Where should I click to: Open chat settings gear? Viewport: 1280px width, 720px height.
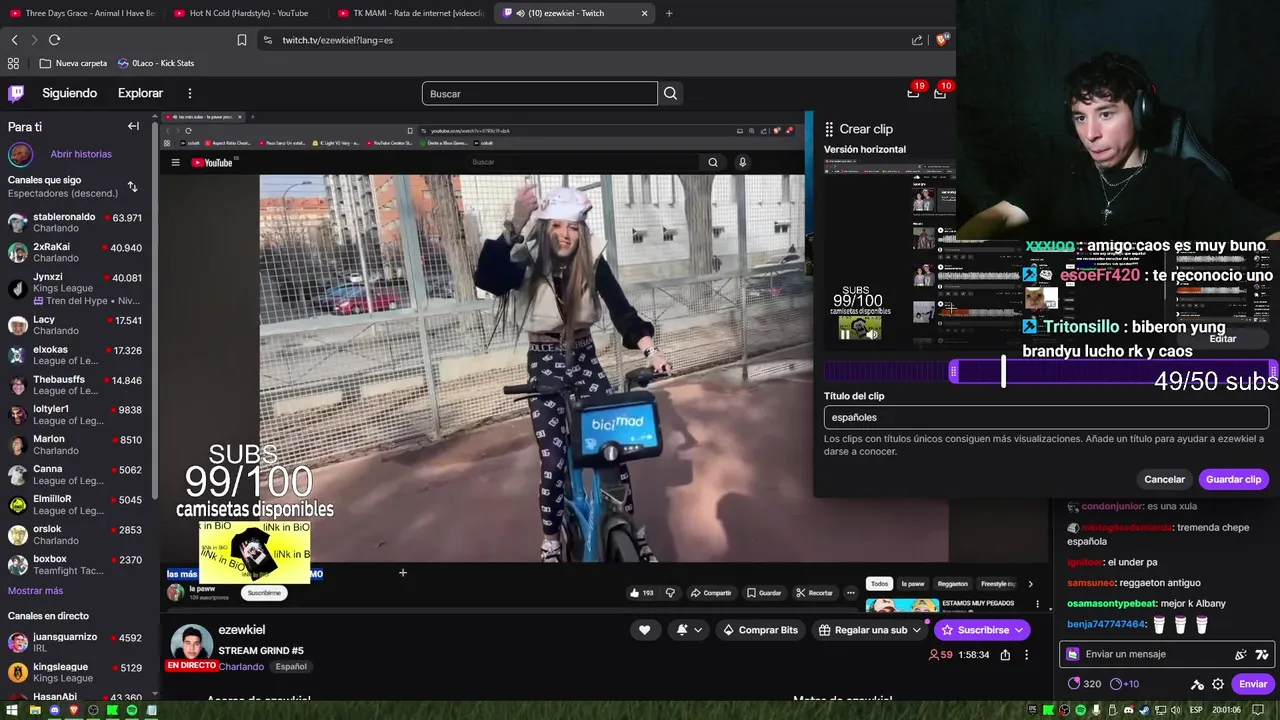click(1218, 684)
